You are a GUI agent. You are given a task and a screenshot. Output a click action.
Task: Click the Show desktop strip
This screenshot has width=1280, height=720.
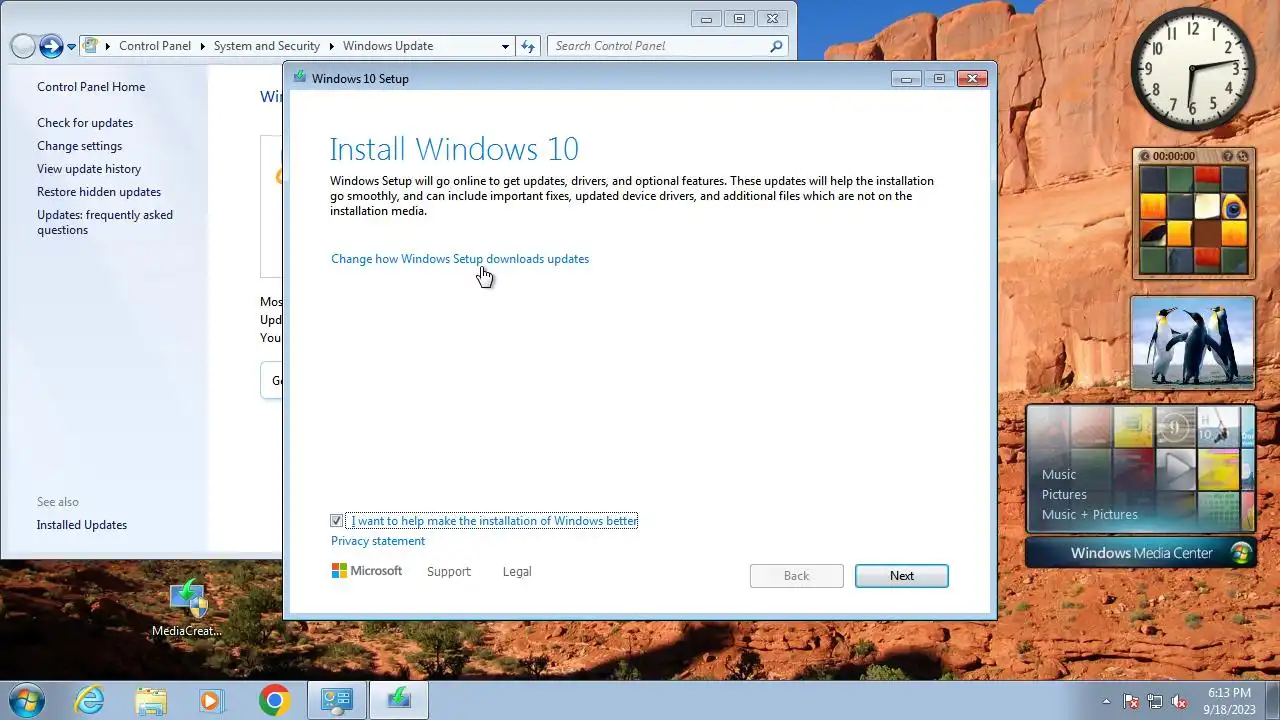coord(1273,700)
